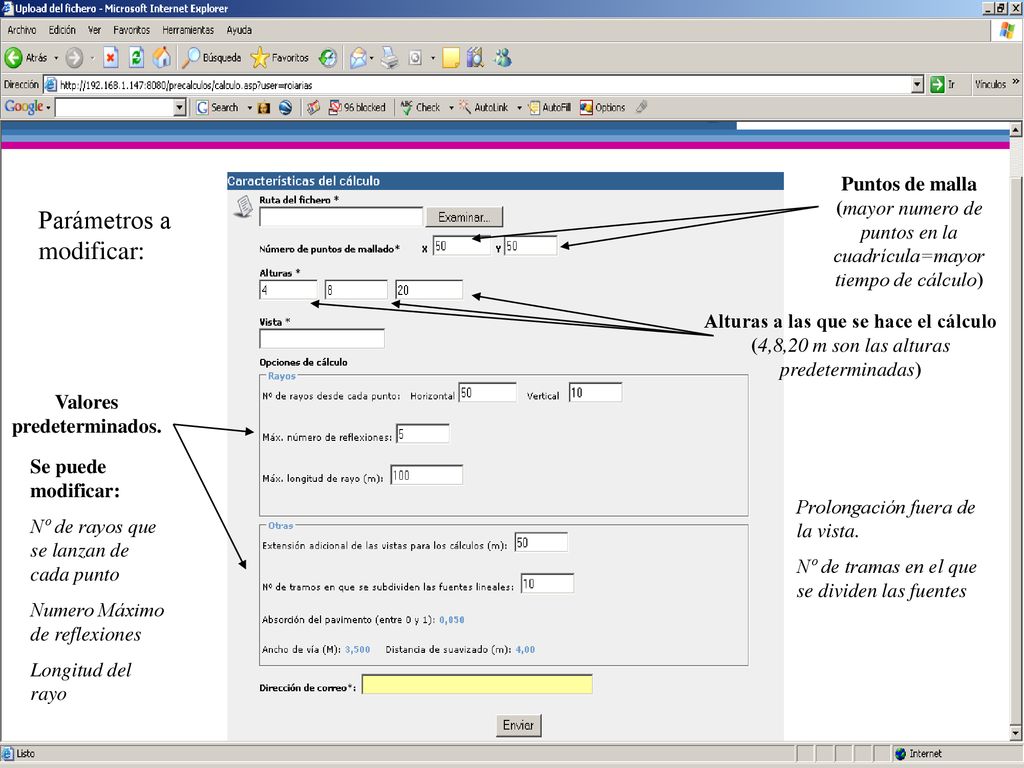Expand the Check dropdown arrow
The height and width of the screenshot is (768, 1024).
[x=451, y=108]
